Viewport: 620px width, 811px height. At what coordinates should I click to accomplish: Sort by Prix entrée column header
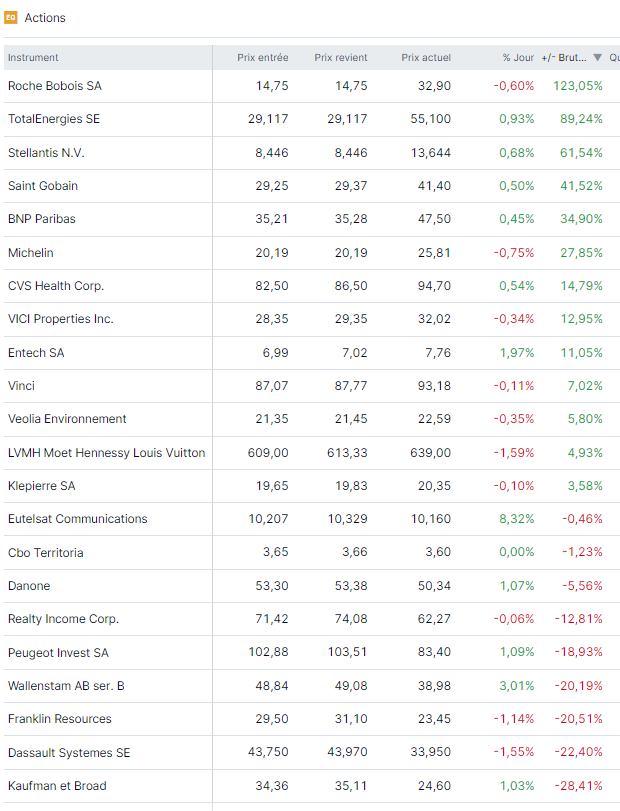tap(263, 57)
